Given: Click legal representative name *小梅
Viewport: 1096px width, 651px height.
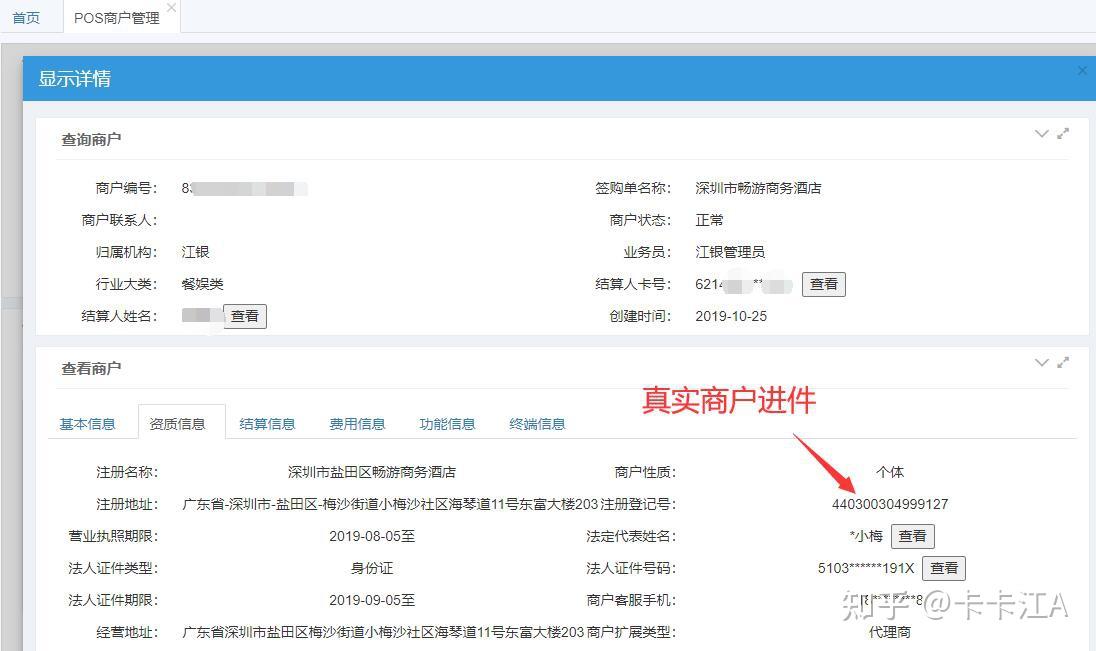Looking at the screenshot, I should tap(866, 536).
